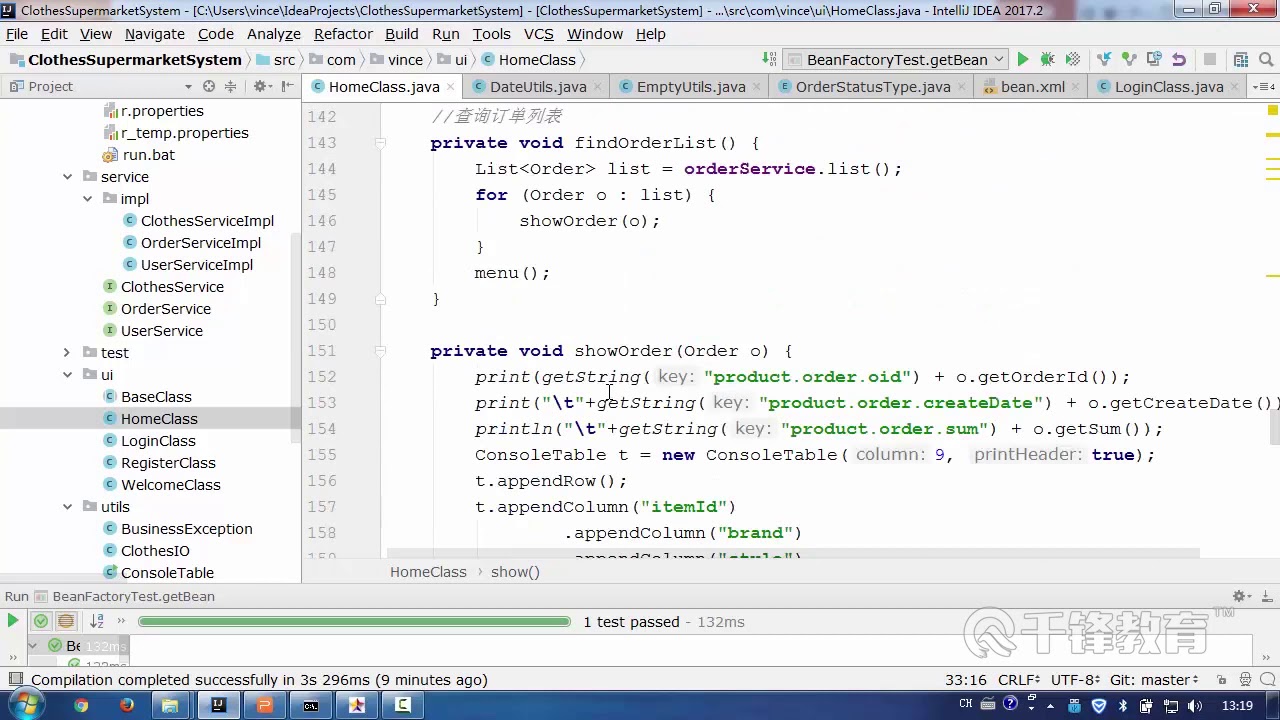1280x720 pixels.
Task: Open Chrome from the taskbar
Action: [x=81, y=705]
